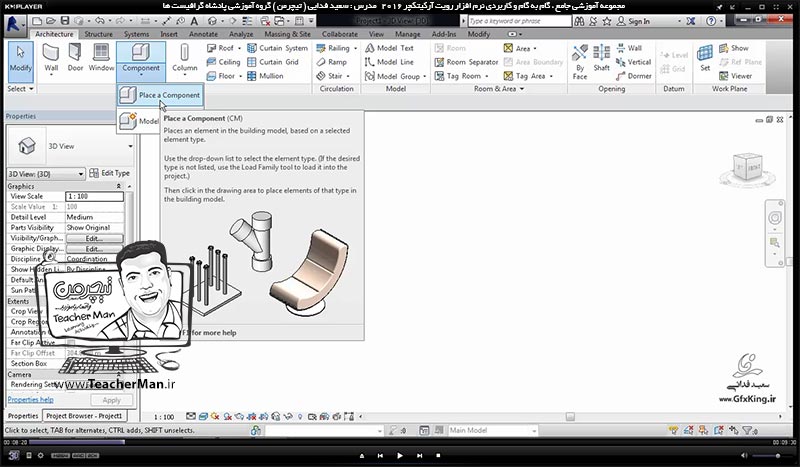Switch to the Project Browser tab
This screenshot has width=800, height=467.
click(x=84, y=416)
